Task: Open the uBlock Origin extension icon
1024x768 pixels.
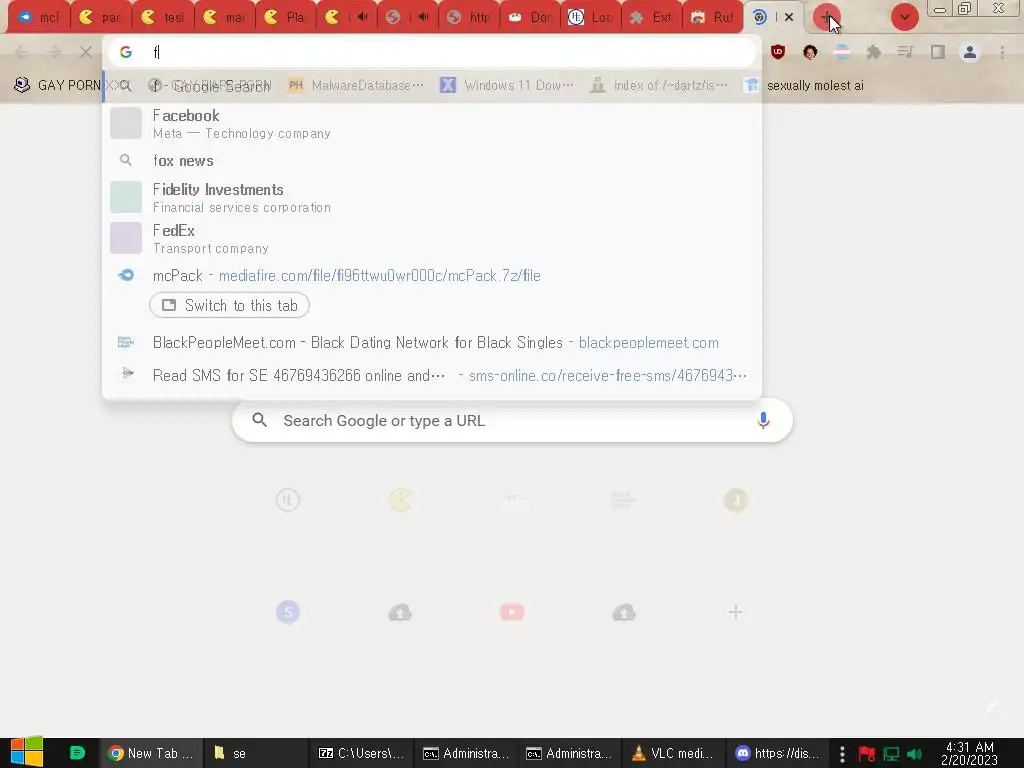Action: (777, 52)
